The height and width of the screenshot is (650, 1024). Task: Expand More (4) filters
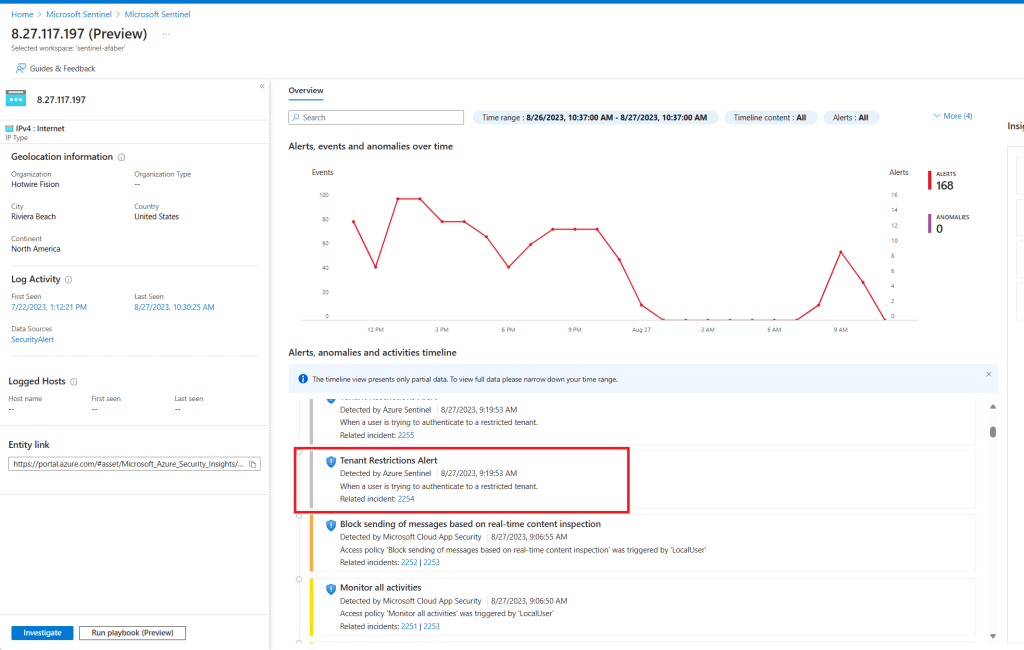click(x=951, y=116)
